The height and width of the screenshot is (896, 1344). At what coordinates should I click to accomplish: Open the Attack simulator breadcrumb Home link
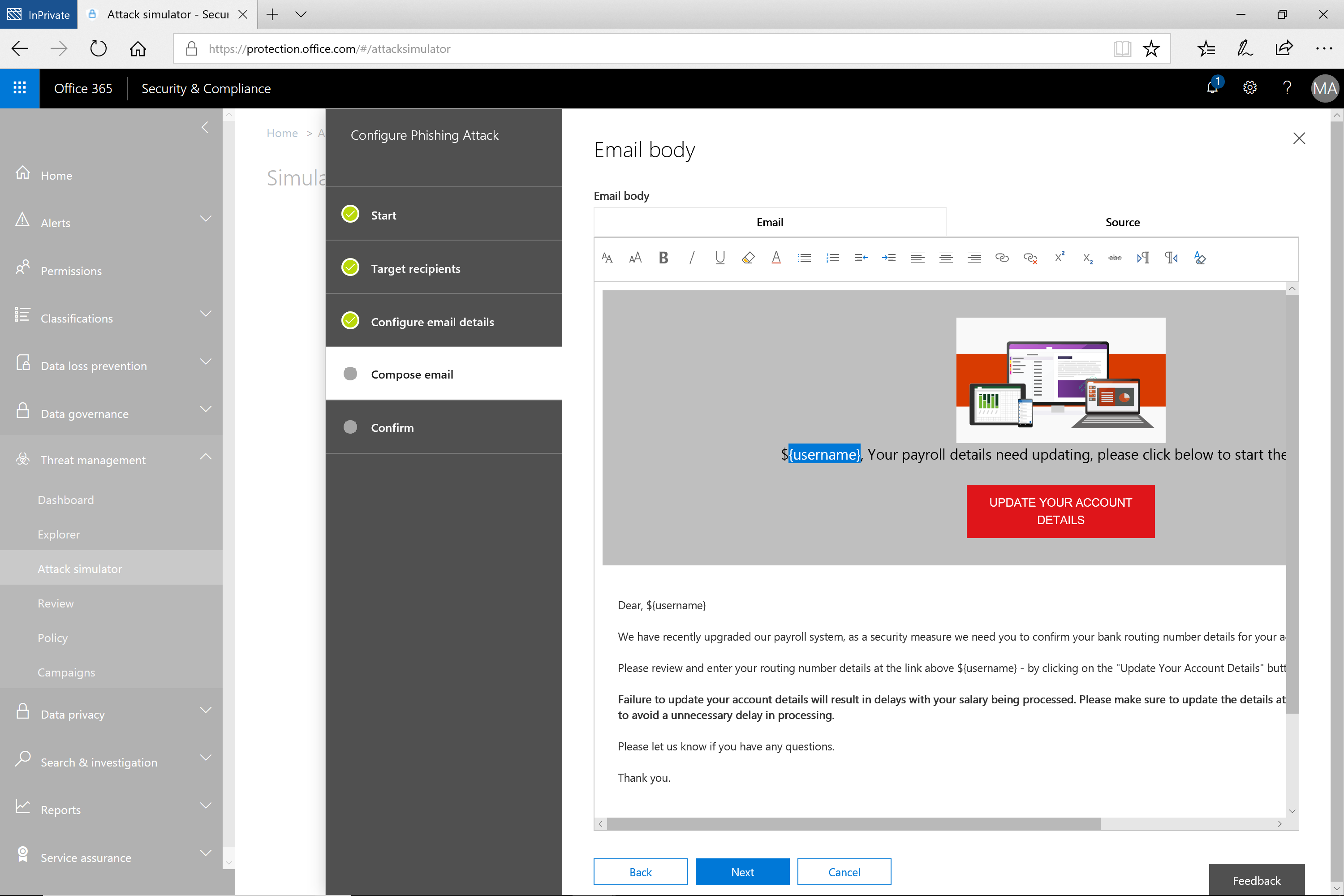pyautogui.click(x=282, y=133)
